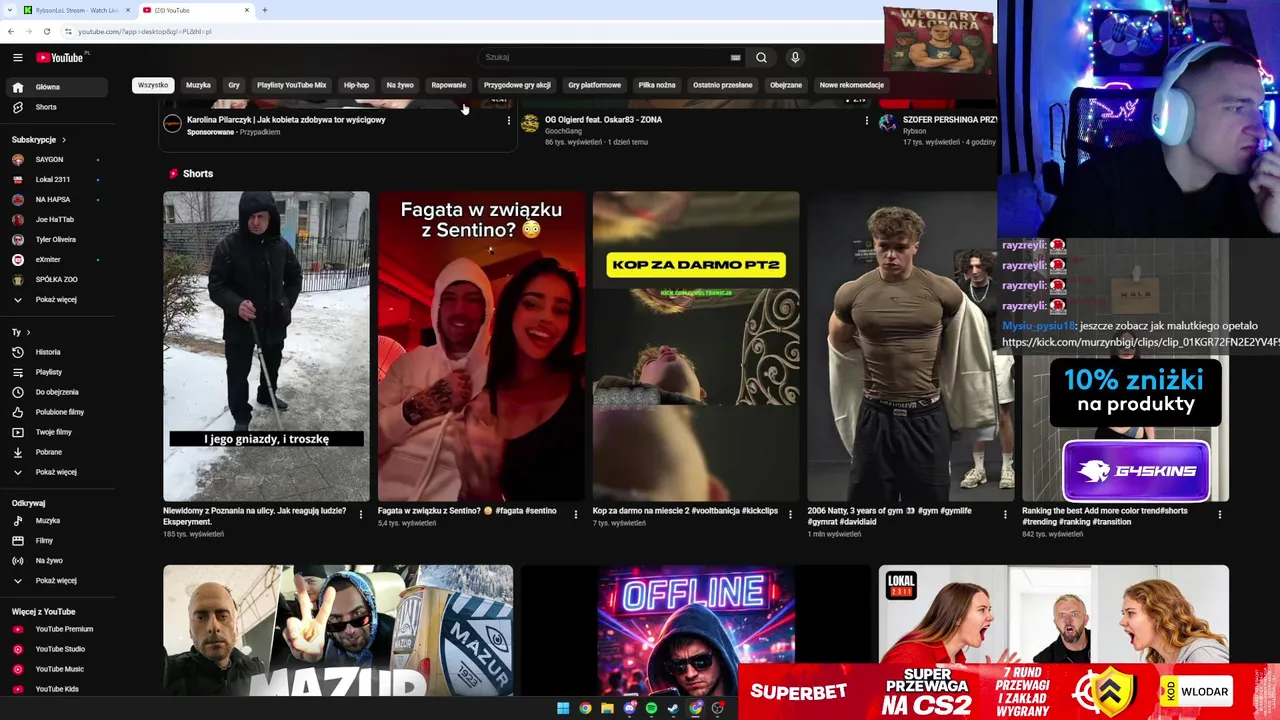This screenshot has width=1280, height=720.
Task: Open the eXmiter subscription channel
Action: [55, 260]
